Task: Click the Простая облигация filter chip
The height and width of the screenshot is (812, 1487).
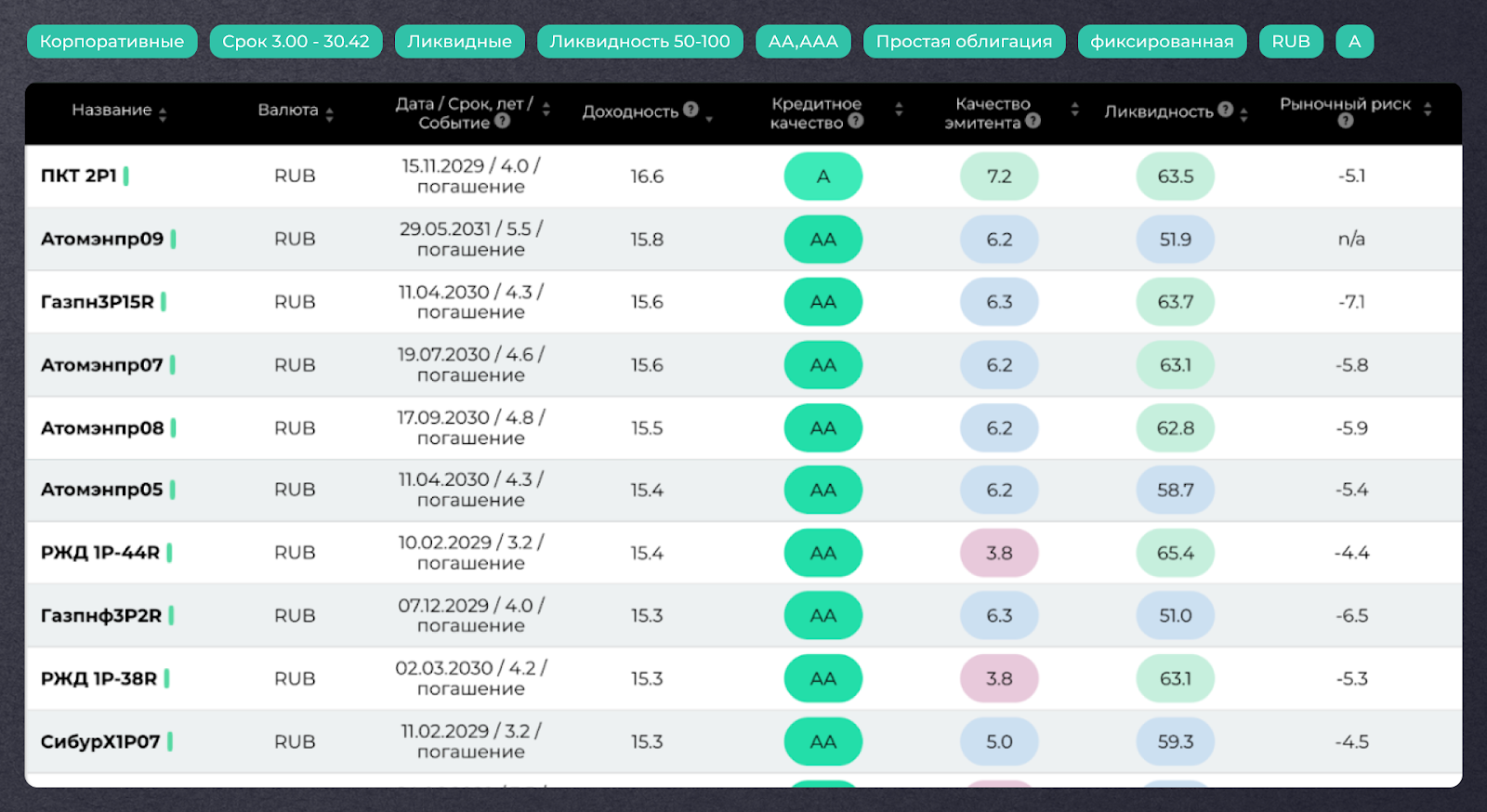Action: pos(965,42)
